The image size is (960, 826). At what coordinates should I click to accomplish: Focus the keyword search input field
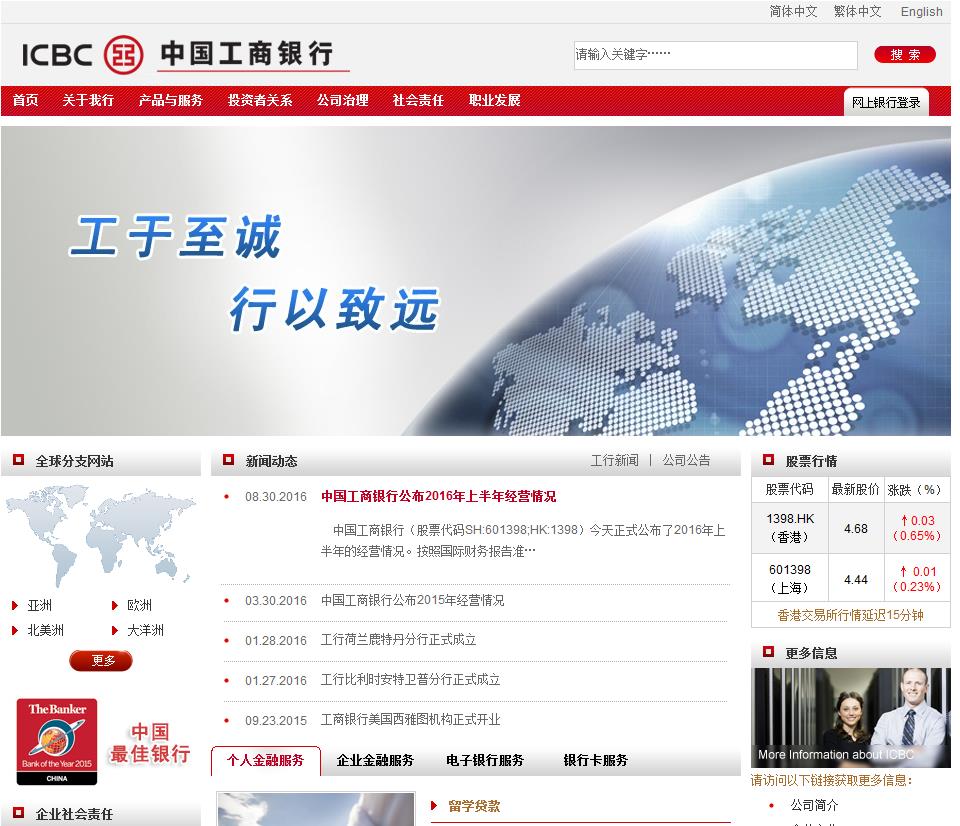(x=715, y=55)
